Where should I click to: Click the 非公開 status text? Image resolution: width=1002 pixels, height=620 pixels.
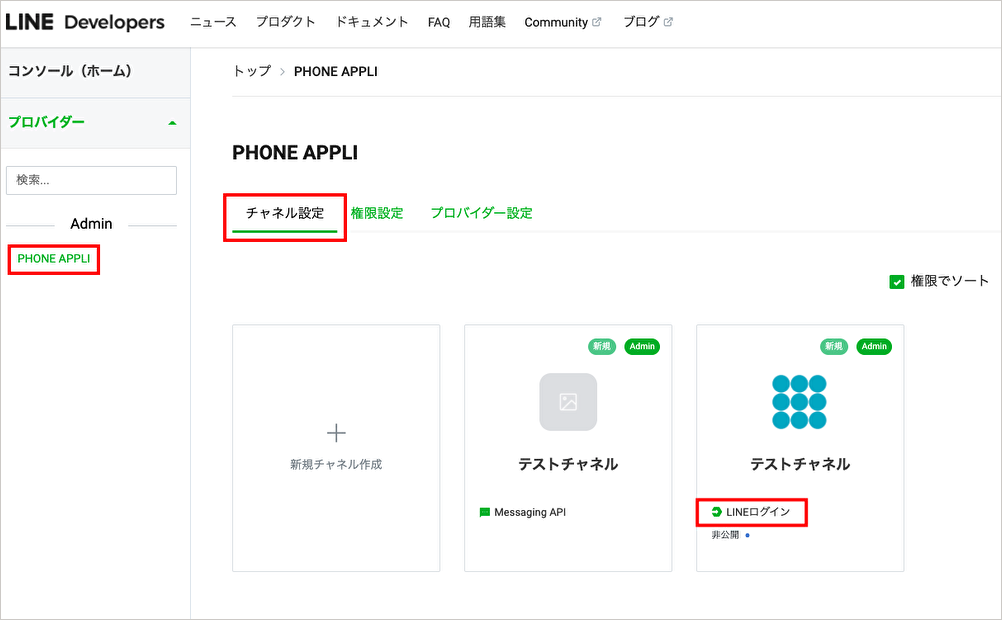click(725, 535)
